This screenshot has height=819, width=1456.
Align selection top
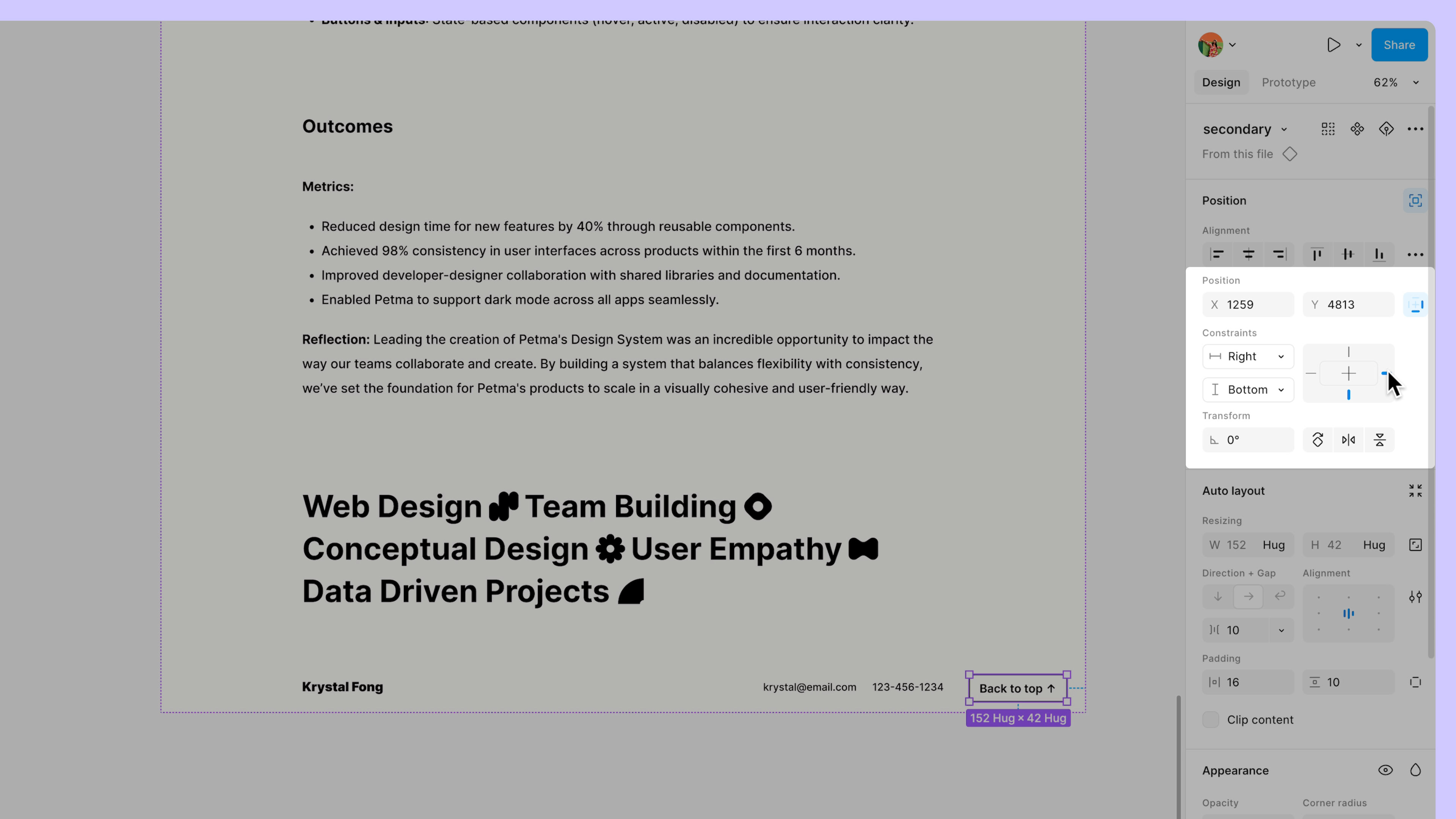(1317, 254)
